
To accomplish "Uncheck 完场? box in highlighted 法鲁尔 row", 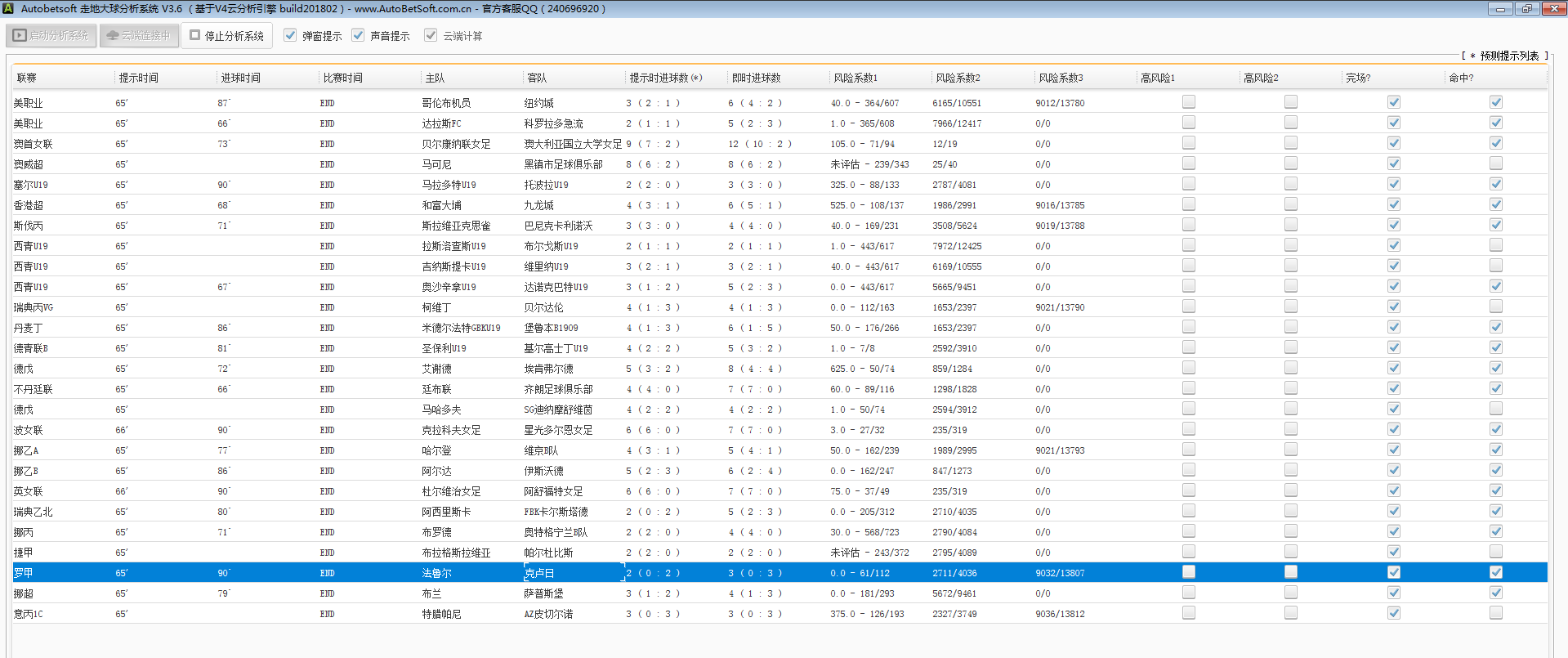I will click(x=1394, y=572).
